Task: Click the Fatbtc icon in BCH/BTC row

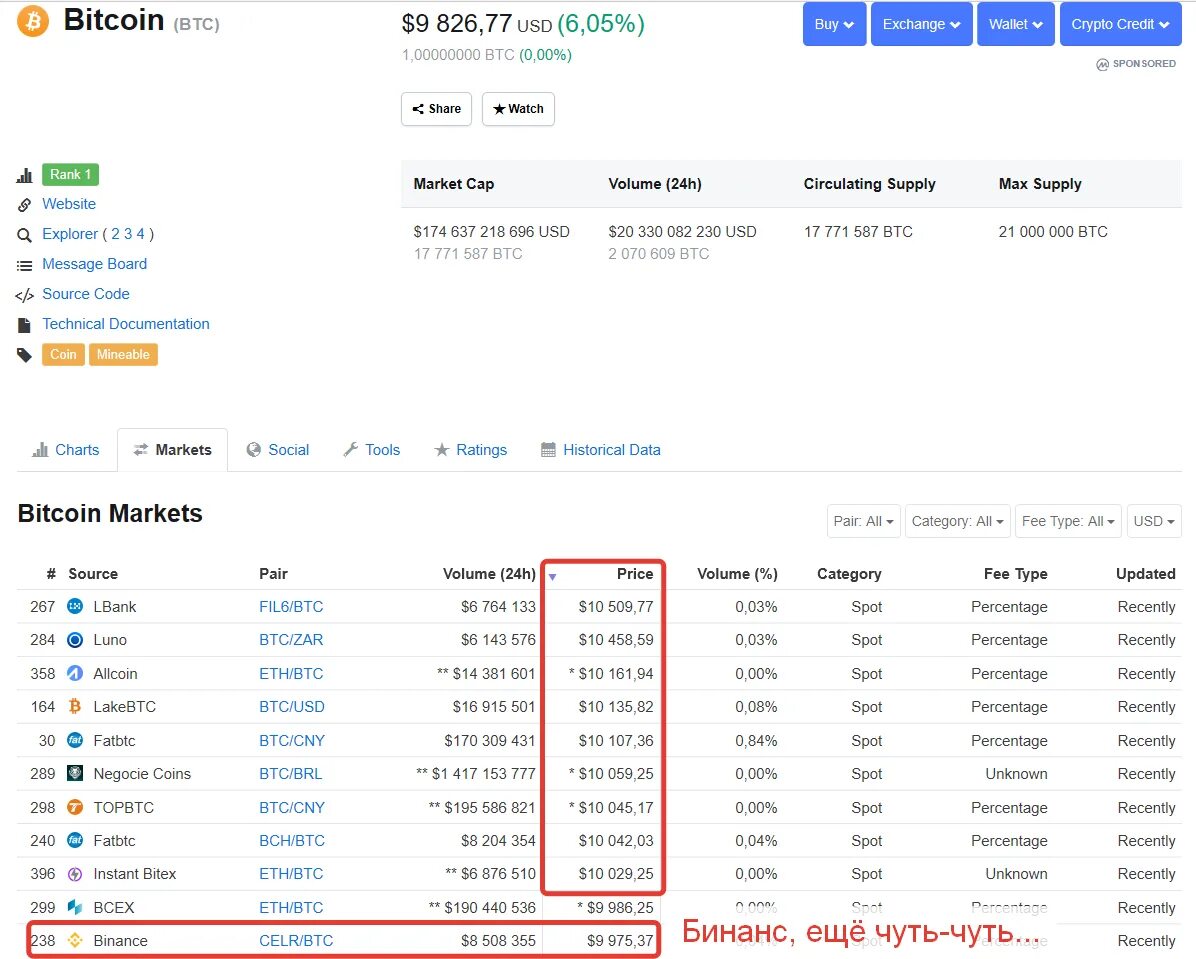Action: pos(75,841)
